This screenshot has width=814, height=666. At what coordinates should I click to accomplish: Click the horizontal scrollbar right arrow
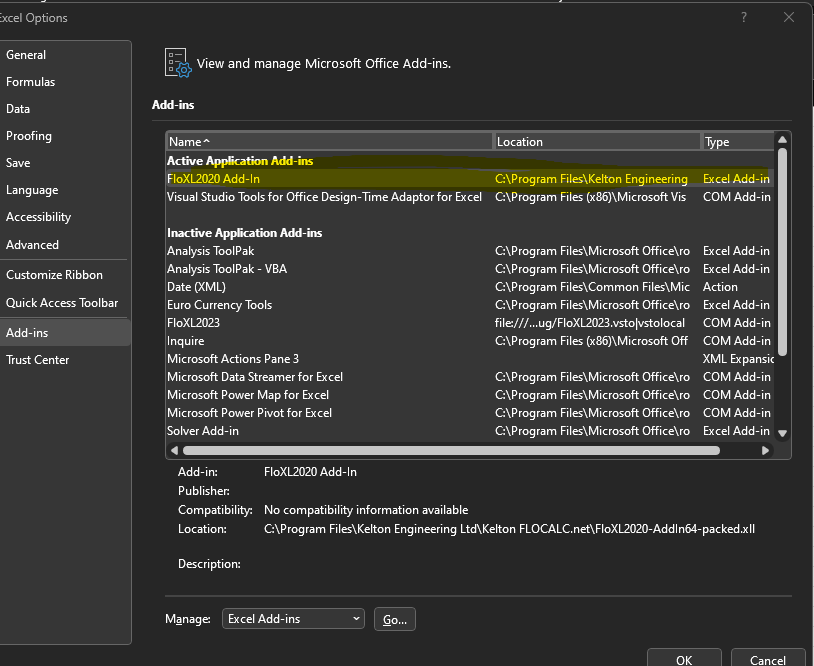765,451
